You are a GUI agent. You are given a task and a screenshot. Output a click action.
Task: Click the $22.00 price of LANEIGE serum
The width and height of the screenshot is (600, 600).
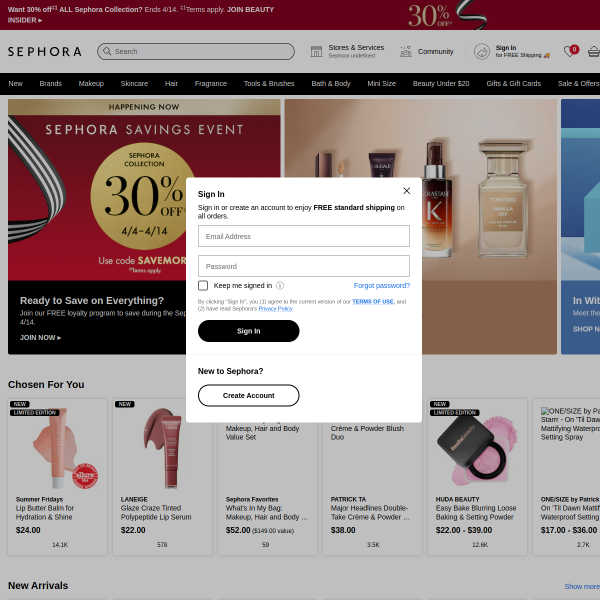133,530
